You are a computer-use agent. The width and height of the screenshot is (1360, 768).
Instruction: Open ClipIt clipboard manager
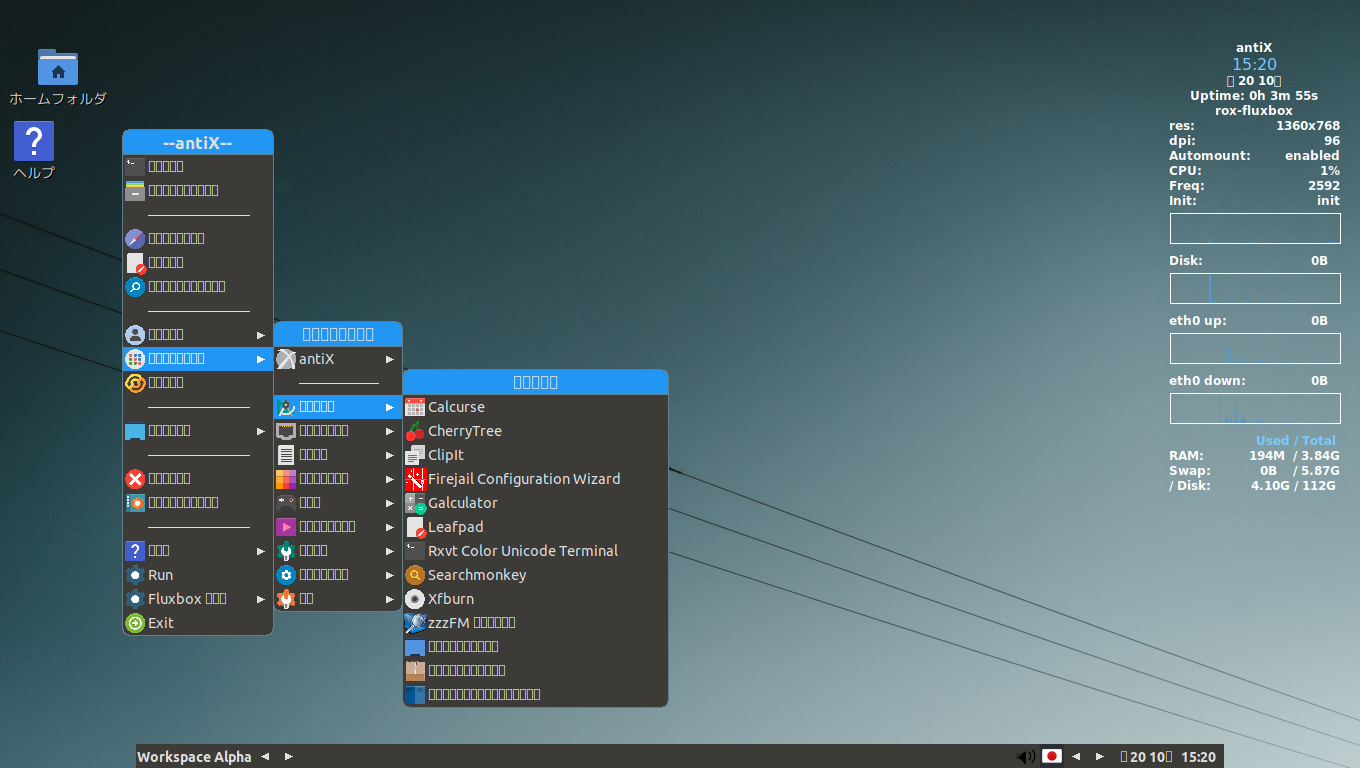pos(535,455)
